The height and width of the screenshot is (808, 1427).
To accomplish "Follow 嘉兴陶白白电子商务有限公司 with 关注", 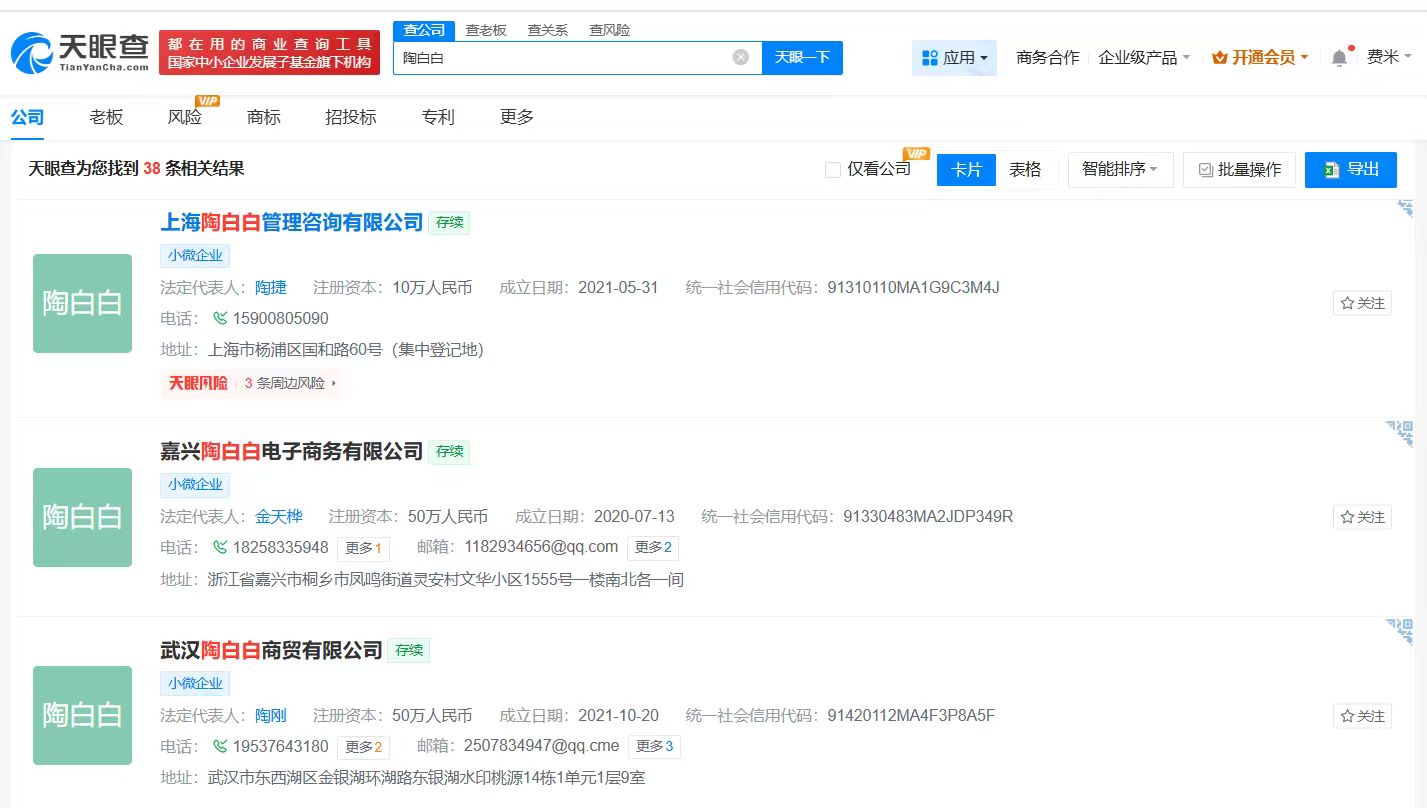I will (x=1362, y=517).
